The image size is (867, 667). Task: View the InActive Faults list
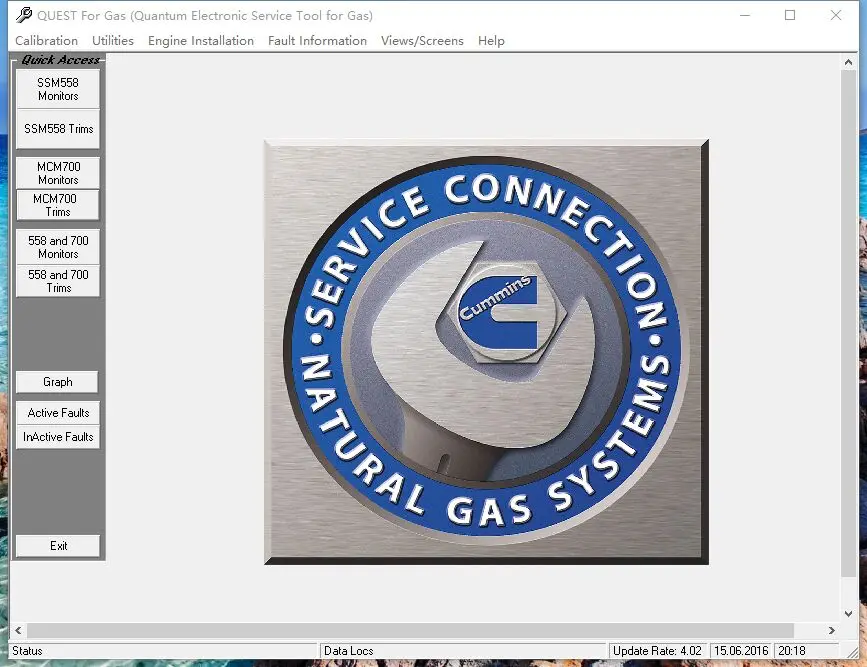(x=58, y=437)
